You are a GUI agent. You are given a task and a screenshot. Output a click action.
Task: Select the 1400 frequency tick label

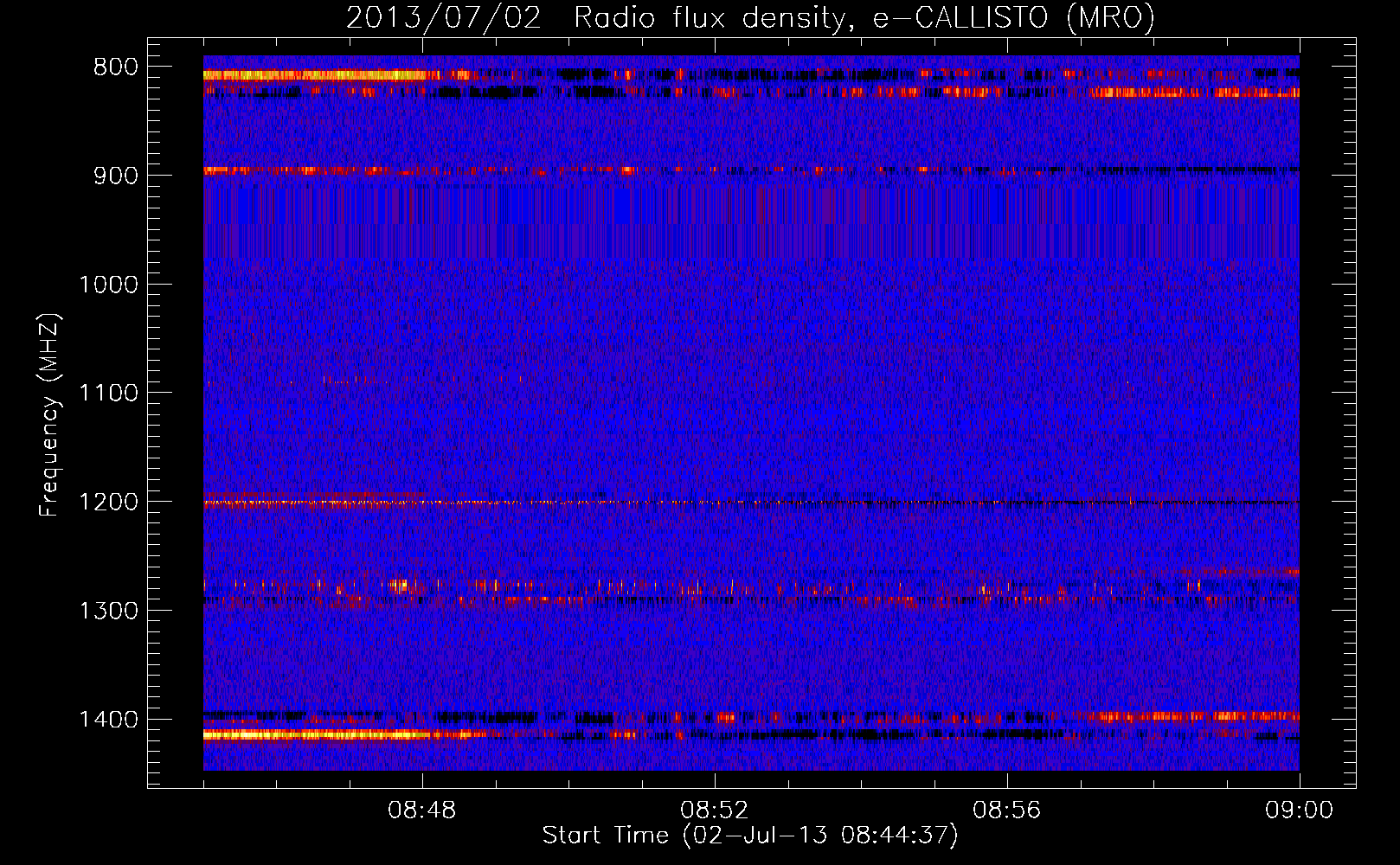click(108, 720)
